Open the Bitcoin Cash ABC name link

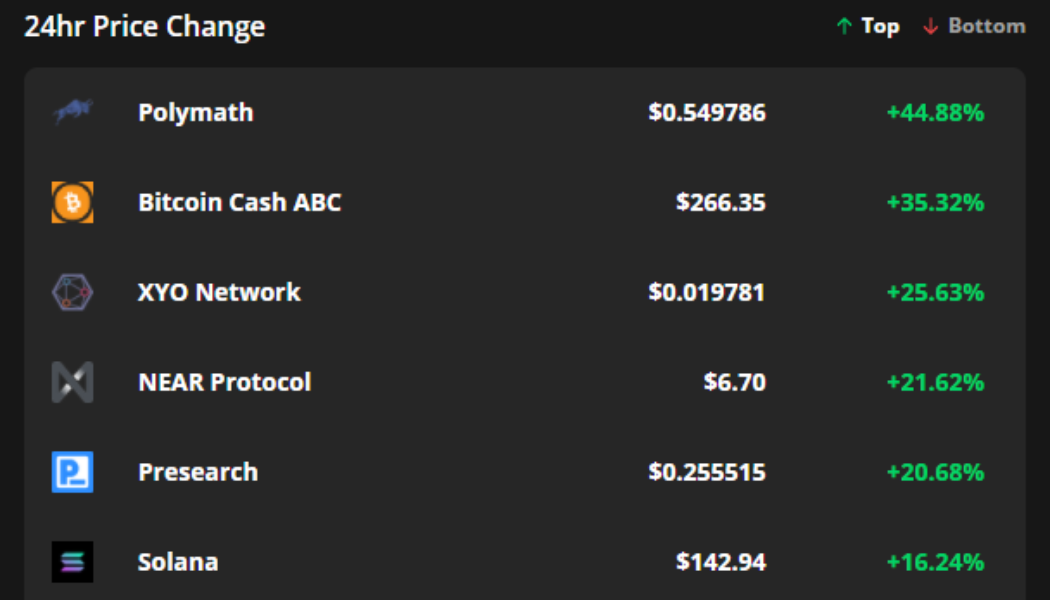pyautogui.click(x=239, y=202)
